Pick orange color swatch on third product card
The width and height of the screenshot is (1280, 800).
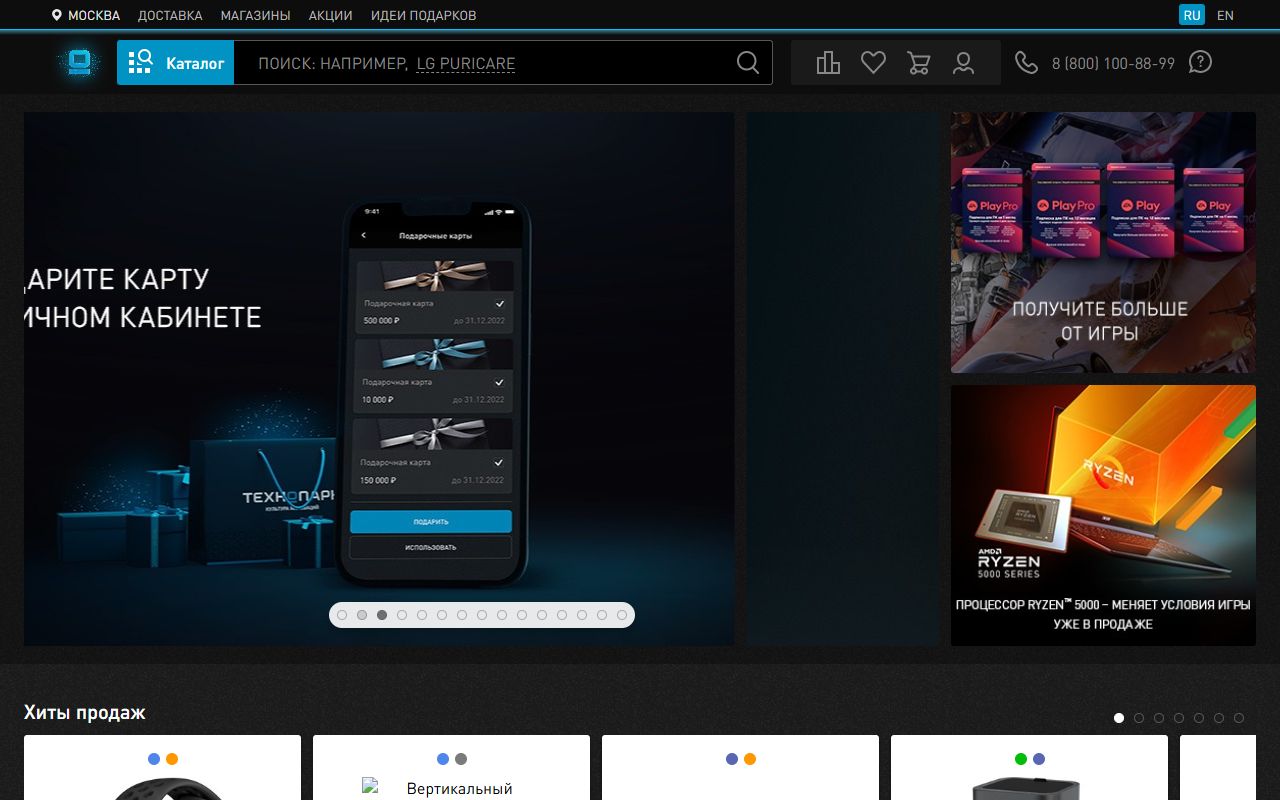pos(750,759)
